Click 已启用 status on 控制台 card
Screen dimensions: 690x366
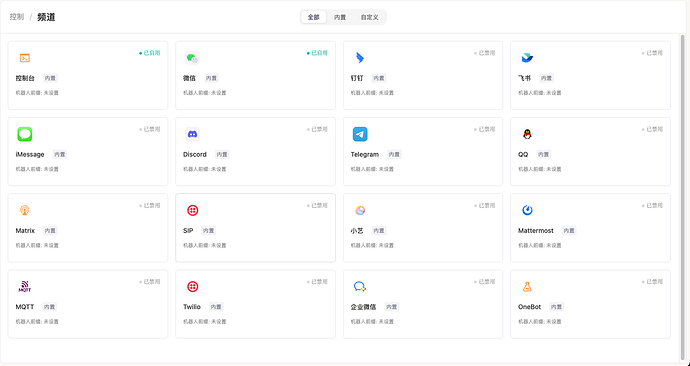click(x=150, y=53)
